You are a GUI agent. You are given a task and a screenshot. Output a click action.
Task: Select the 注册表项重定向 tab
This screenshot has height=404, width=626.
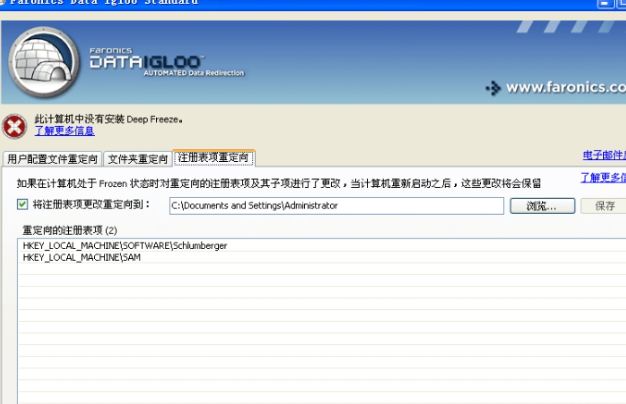click(x=214, y=158)
